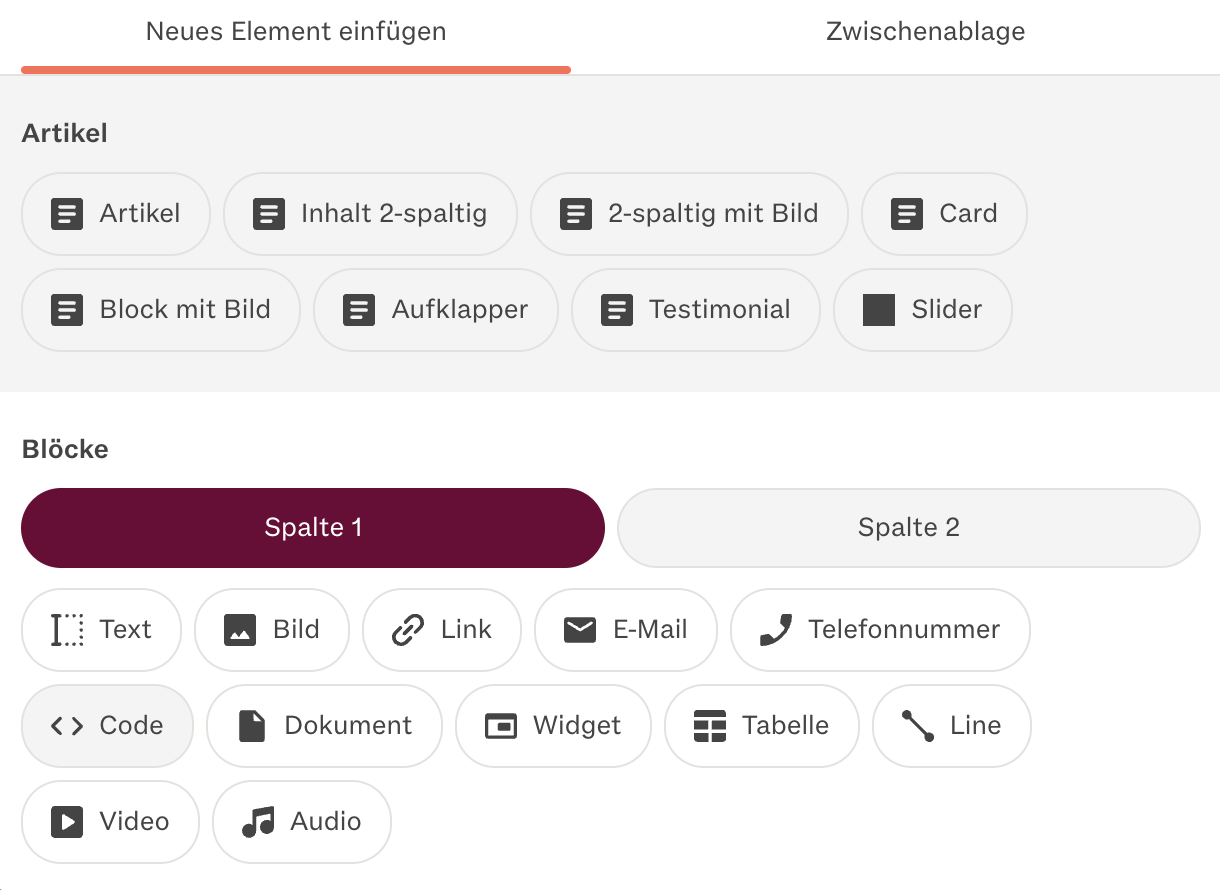Screen dimensions: 1220x890
Task: Add a Widget block
Action: point(553,726)
